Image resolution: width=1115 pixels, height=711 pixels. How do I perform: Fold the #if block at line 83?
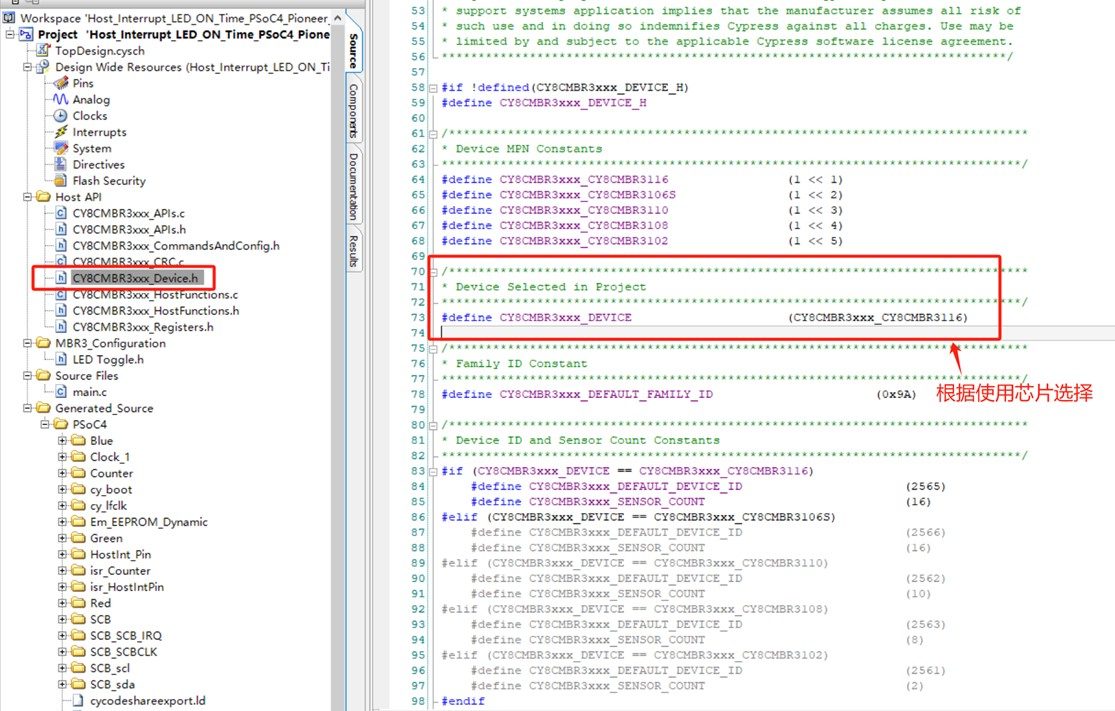432,471
